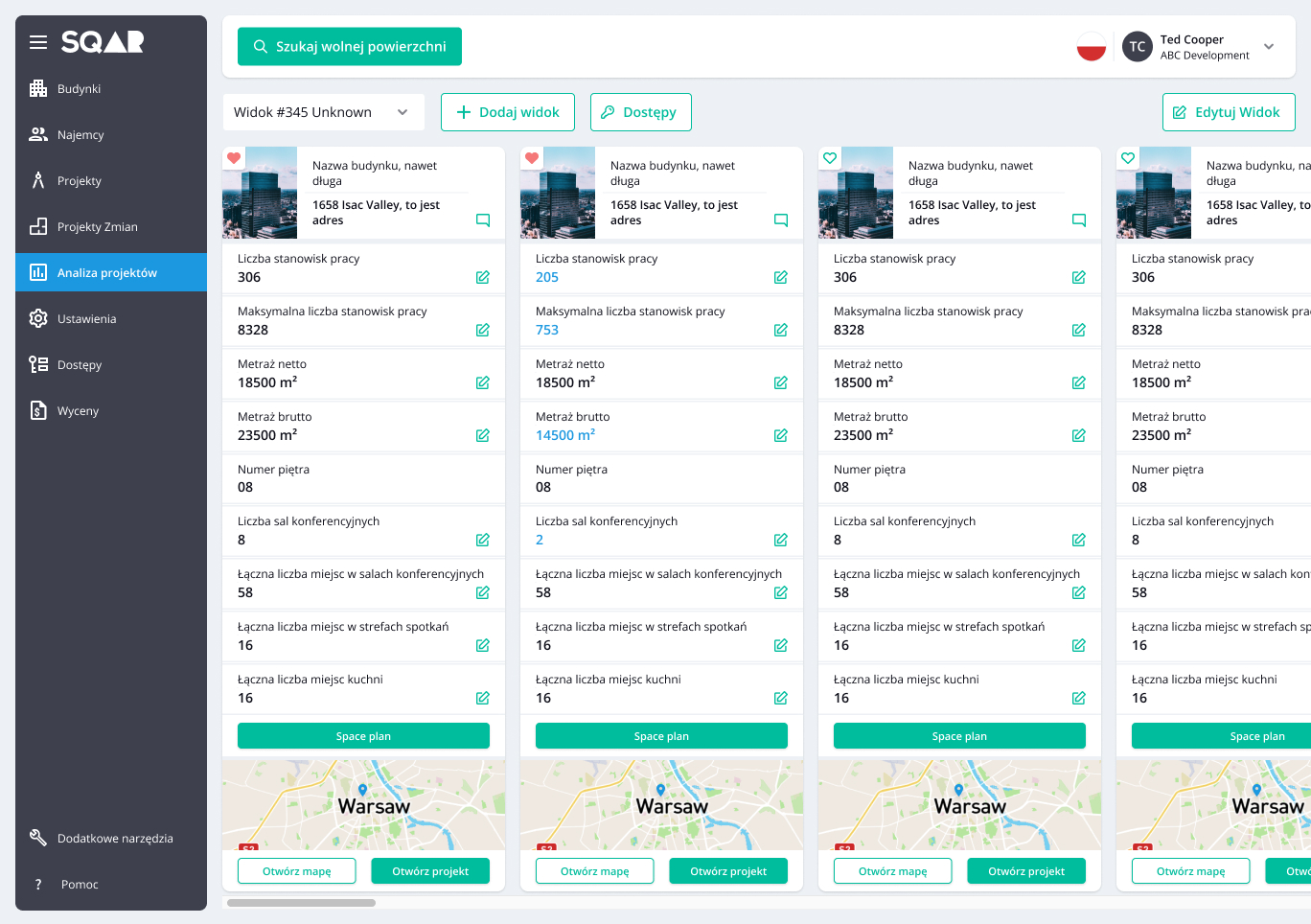Open Dodatkowe narzędzia in sidebar
This screenshot has height=924, width=1311.
pyautogui.click(x=115, y=838)
